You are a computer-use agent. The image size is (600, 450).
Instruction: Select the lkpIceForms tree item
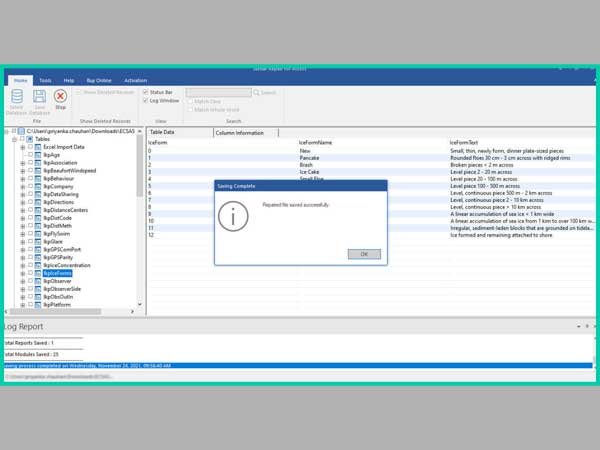(x=57, y=273)
